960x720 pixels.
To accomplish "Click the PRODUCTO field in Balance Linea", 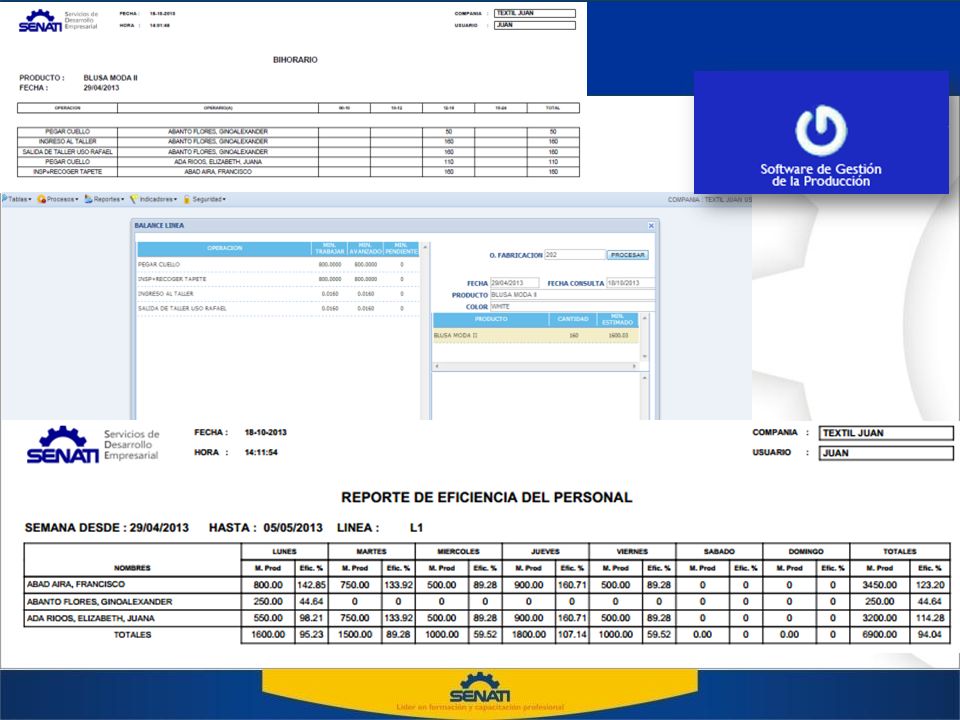I will 572,294.
